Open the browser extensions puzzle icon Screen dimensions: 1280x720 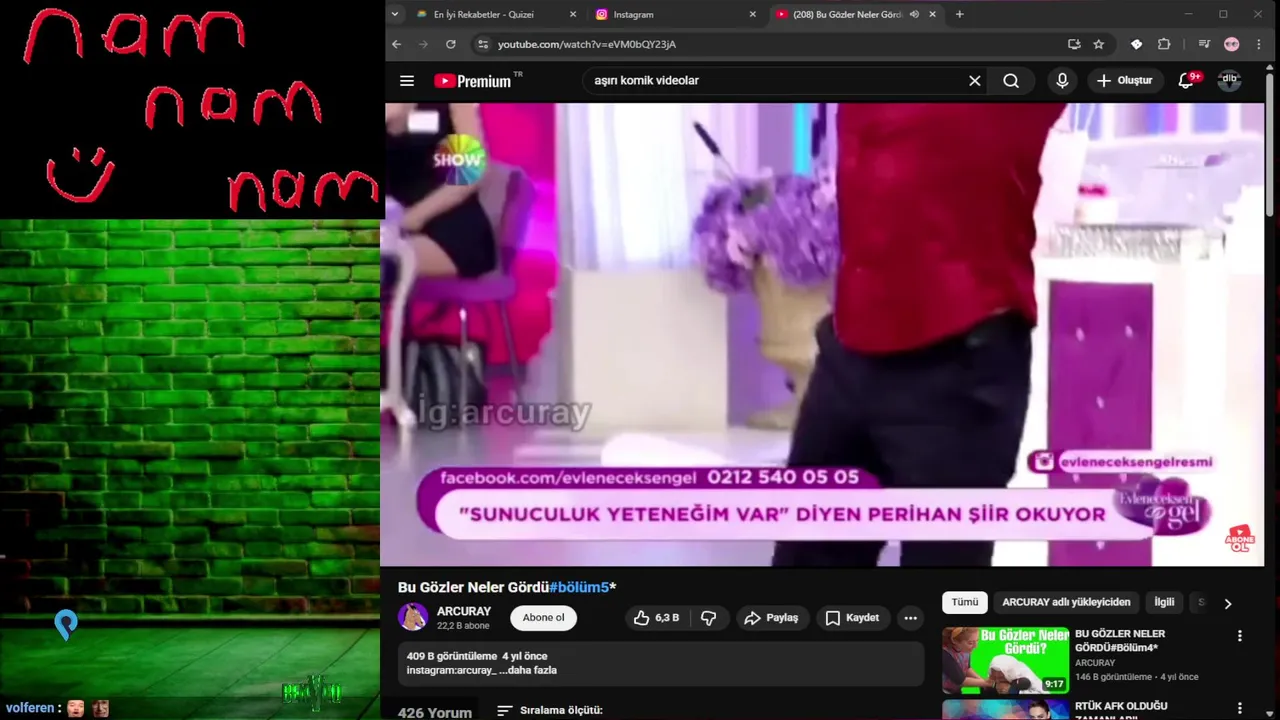click(x=1164, y=44)
